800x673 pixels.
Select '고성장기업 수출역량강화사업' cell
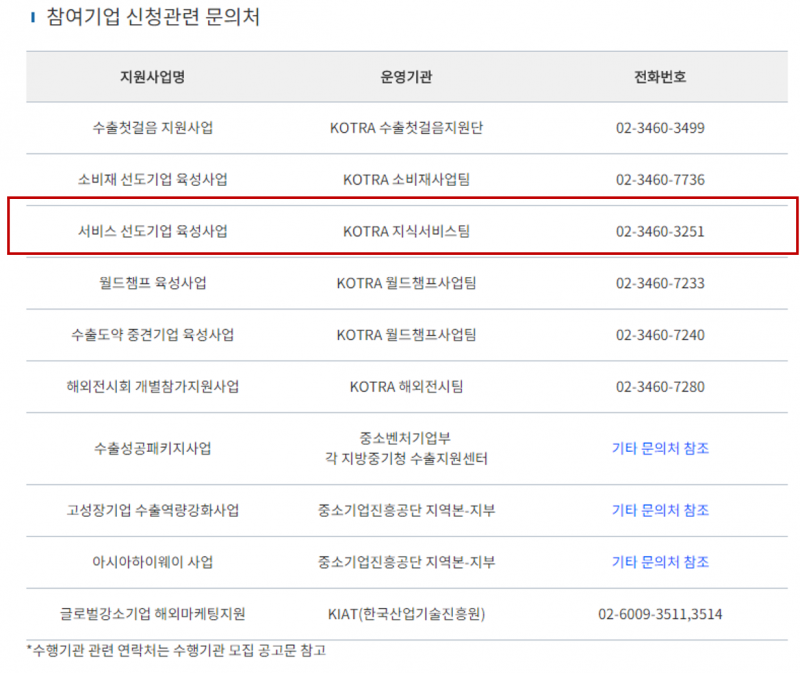point(153,510)
